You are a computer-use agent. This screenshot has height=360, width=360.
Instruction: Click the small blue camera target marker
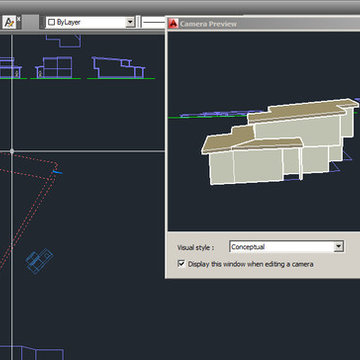point(57,172)
